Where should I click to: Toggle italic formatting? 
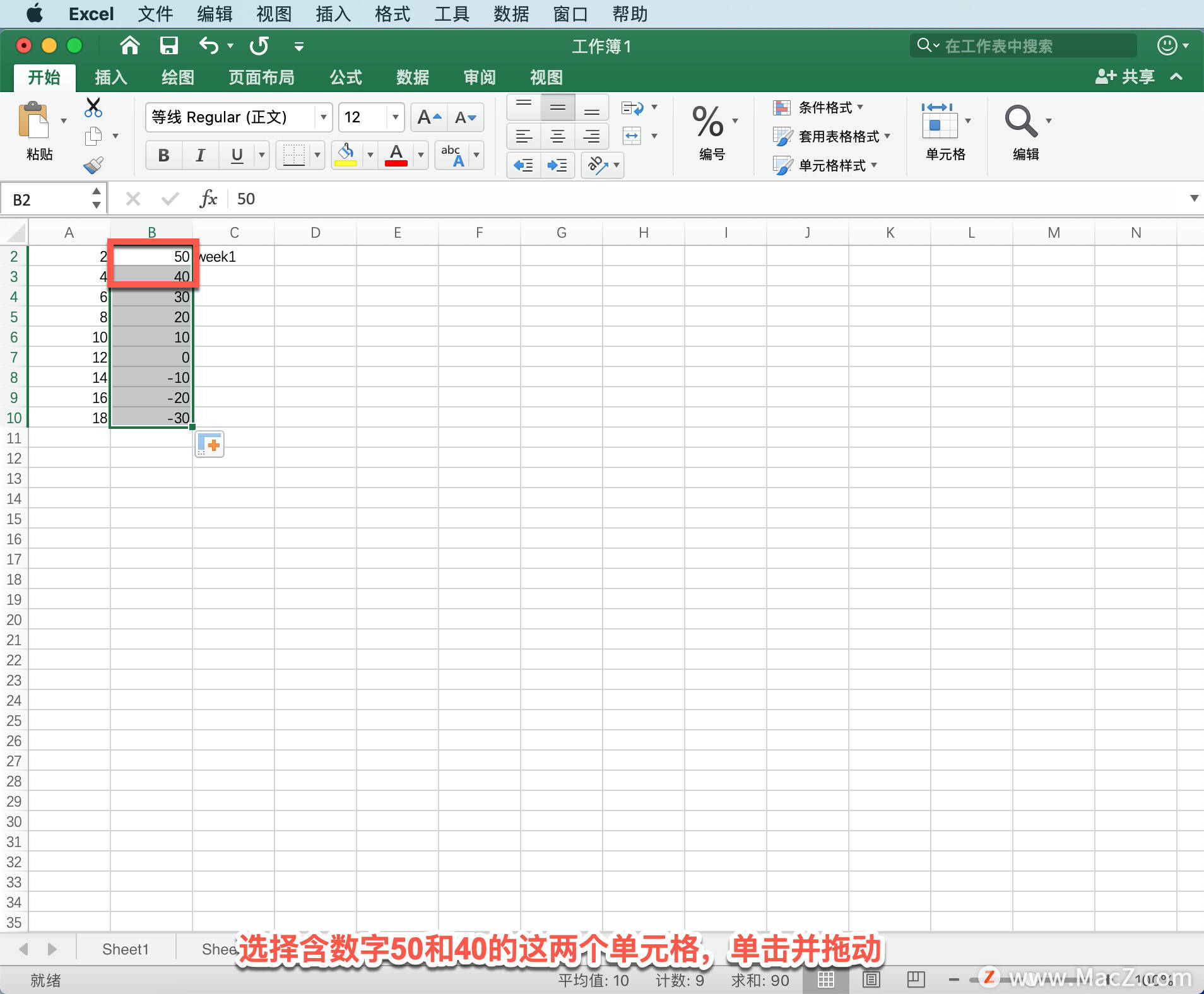point(199,155)
